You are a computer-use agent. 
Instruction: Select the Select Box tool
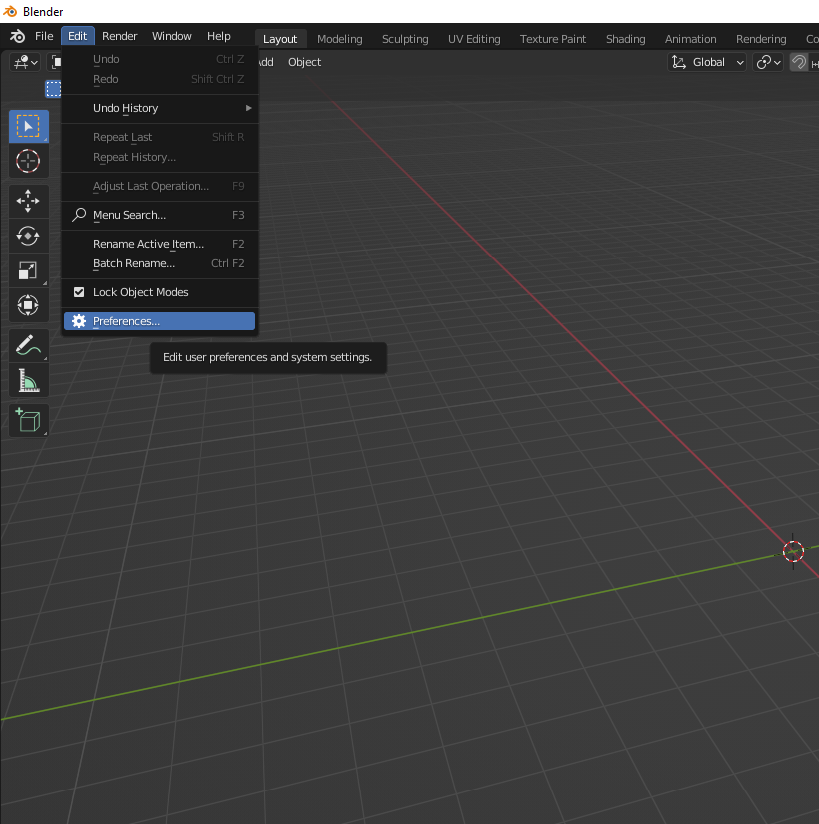coord(28,126)
